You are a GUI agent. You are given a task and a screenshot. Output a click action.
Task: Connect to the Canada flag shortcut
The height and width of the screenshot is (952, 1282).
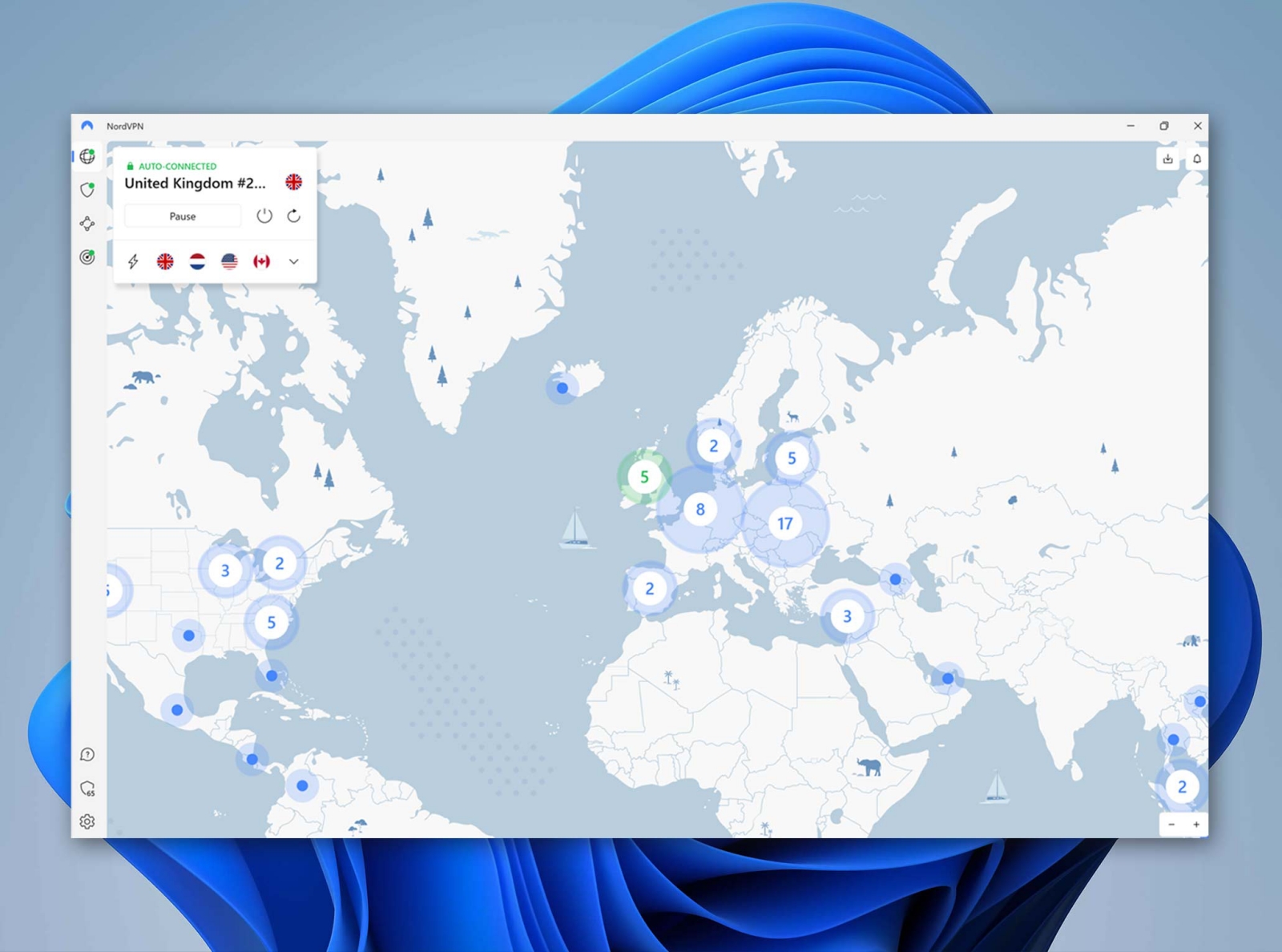point(261,261)
